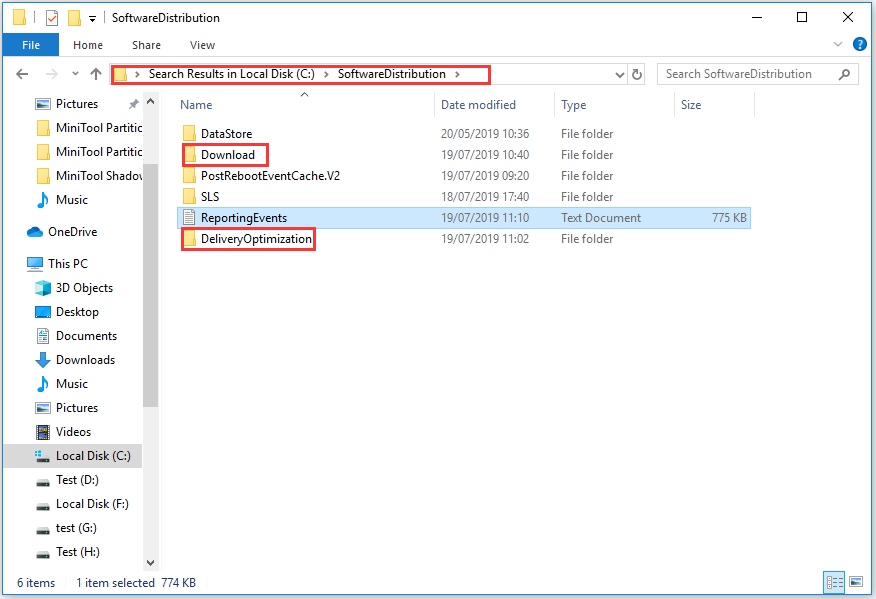This screenshot has width=876, height=599.
Task: Switch to Large icons view in status bar
Action: tap(856, 582)
